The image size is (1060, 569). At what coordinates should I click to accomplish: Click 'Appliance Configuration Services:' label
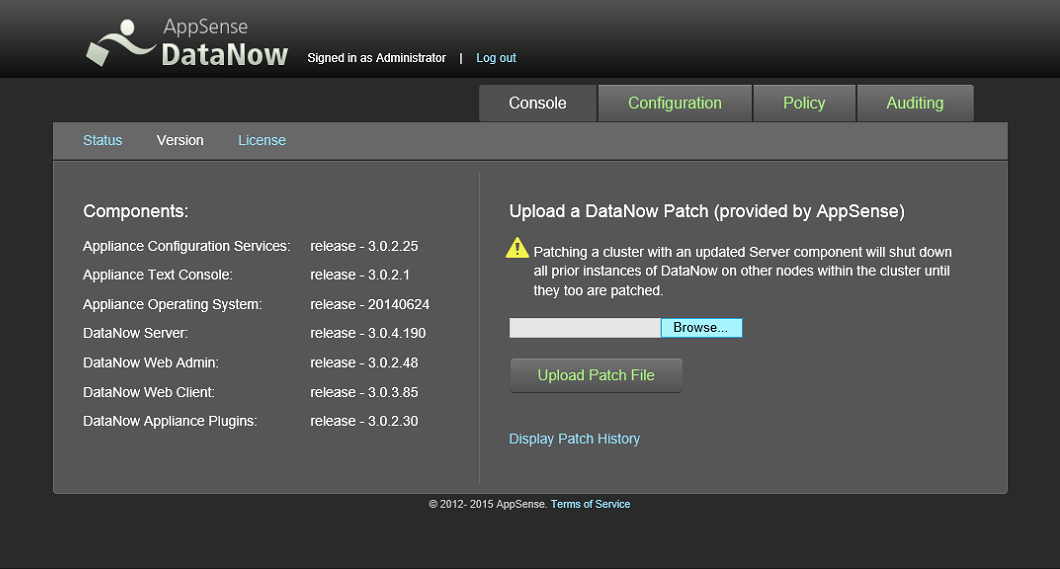pyautogui.click(x=187, y=247)
